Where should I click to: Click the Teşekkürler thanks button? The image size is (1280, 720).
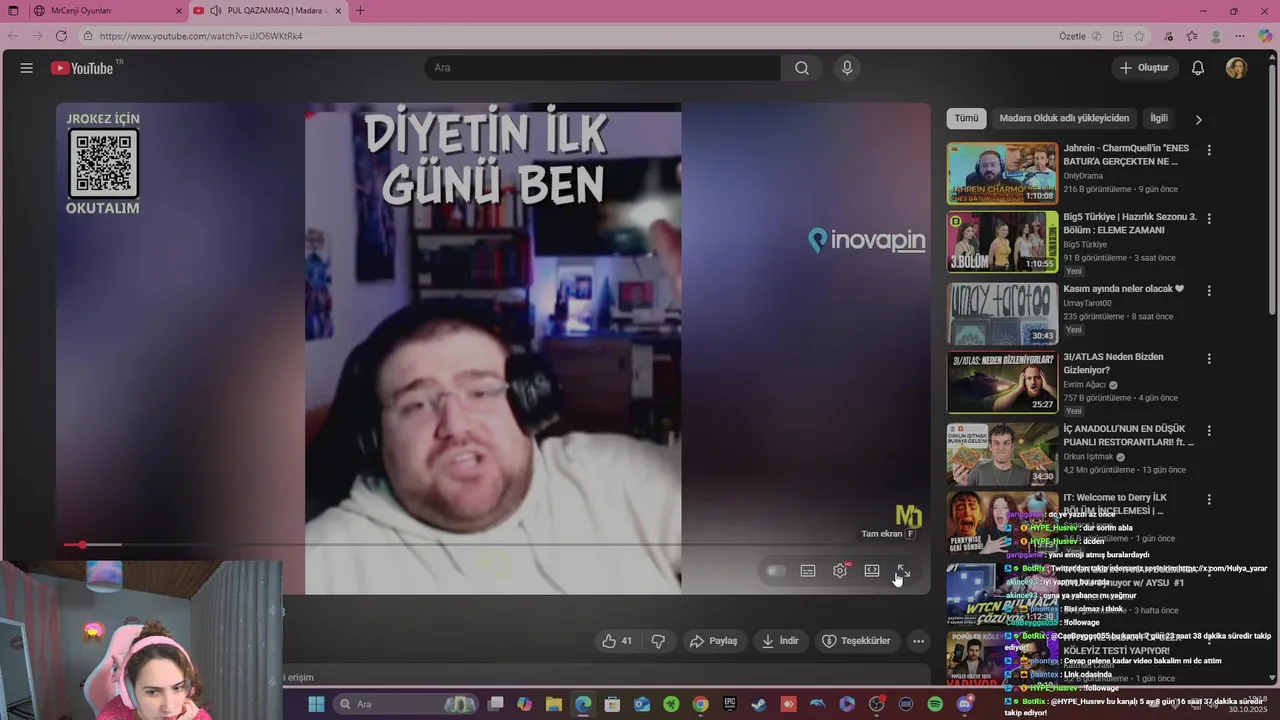(x=857, y=641)
